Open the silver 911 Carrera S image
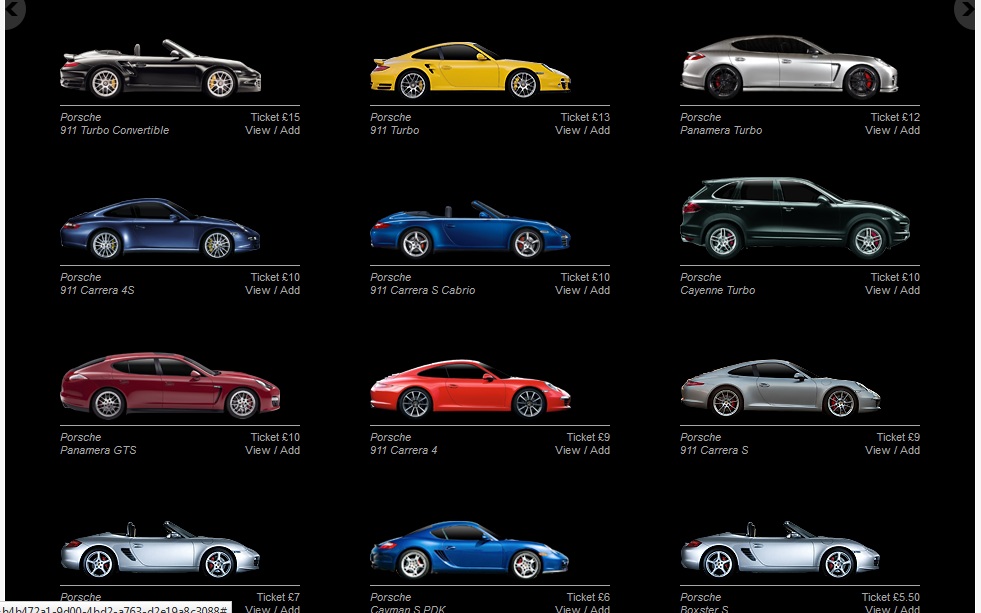Image resolution: width=981 pixels, height=613 pixels. pyautogui.click(x=780, y=388)
